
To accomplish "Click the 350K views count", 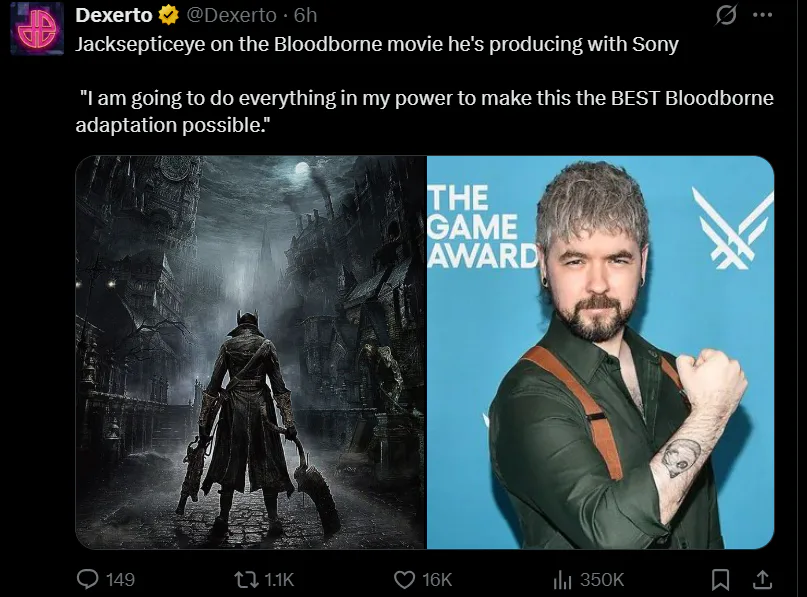I will pos(602,580).
